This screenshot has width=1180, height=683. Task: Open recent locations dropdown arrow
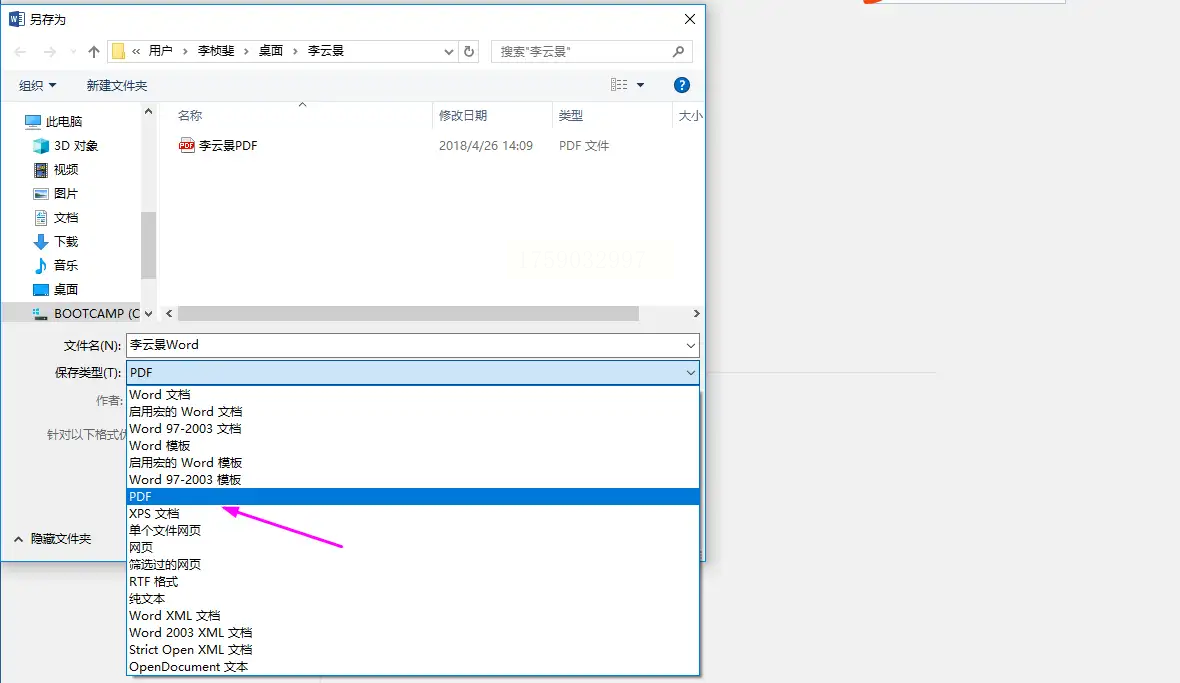point(73,52)
